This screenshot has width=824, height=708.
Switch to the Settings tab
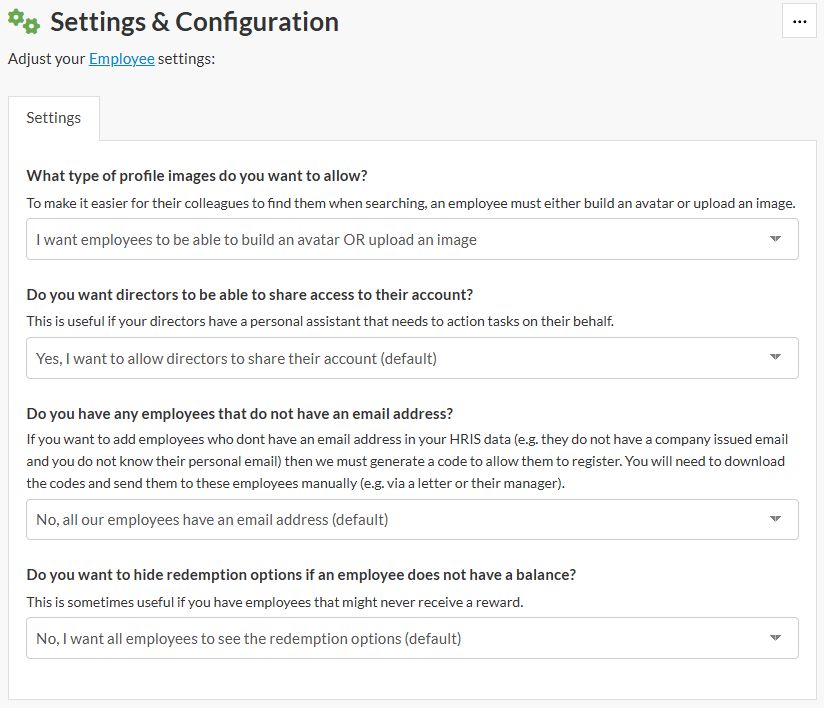(54, 118)
